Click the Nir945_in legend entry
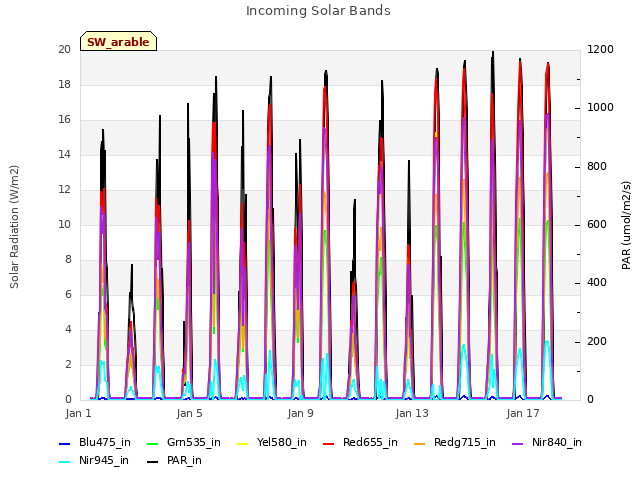Viewport: 640px width, 480px height. [94, 460]
